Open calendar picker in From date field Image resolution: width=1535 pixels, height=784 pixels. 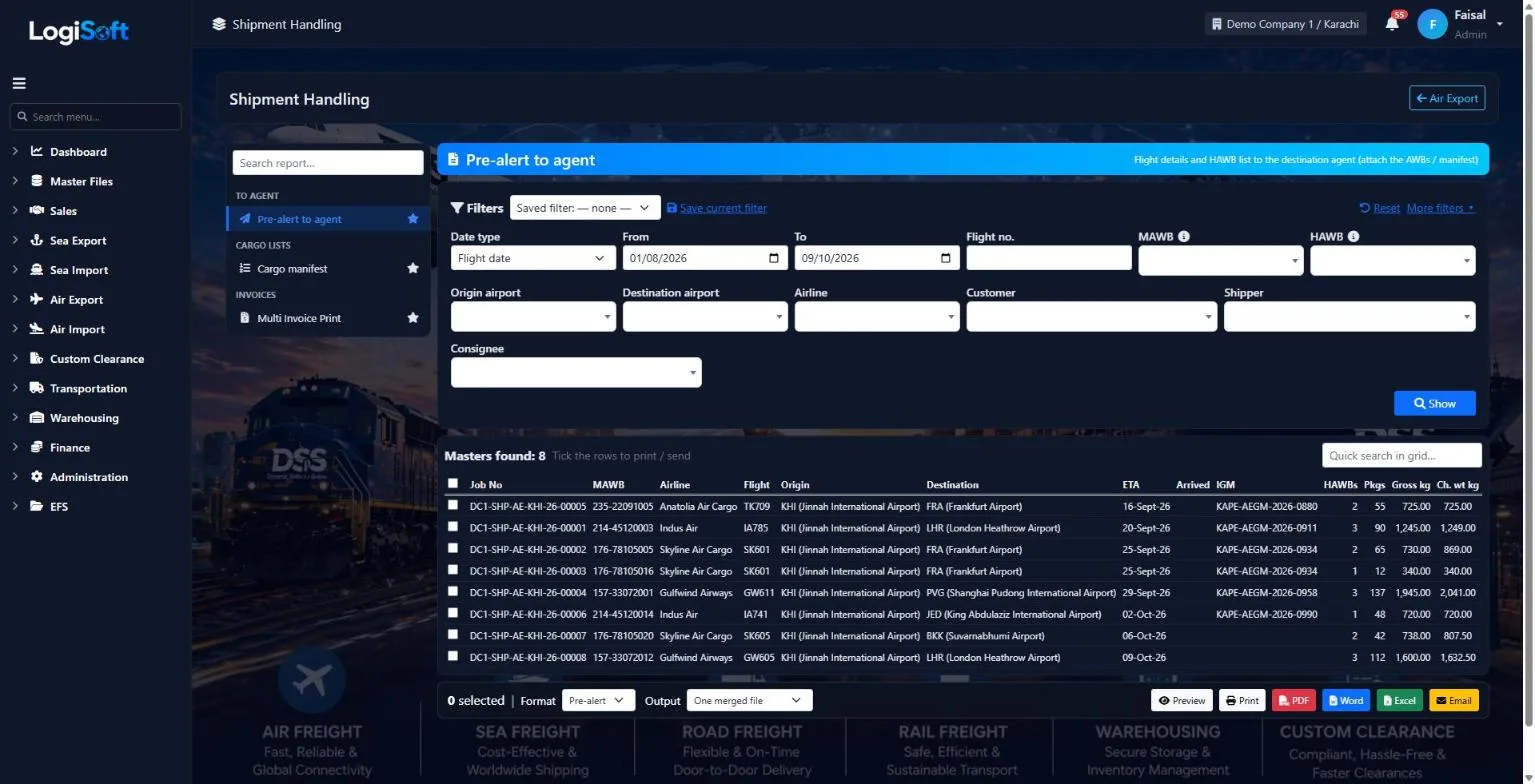(774, 258)
